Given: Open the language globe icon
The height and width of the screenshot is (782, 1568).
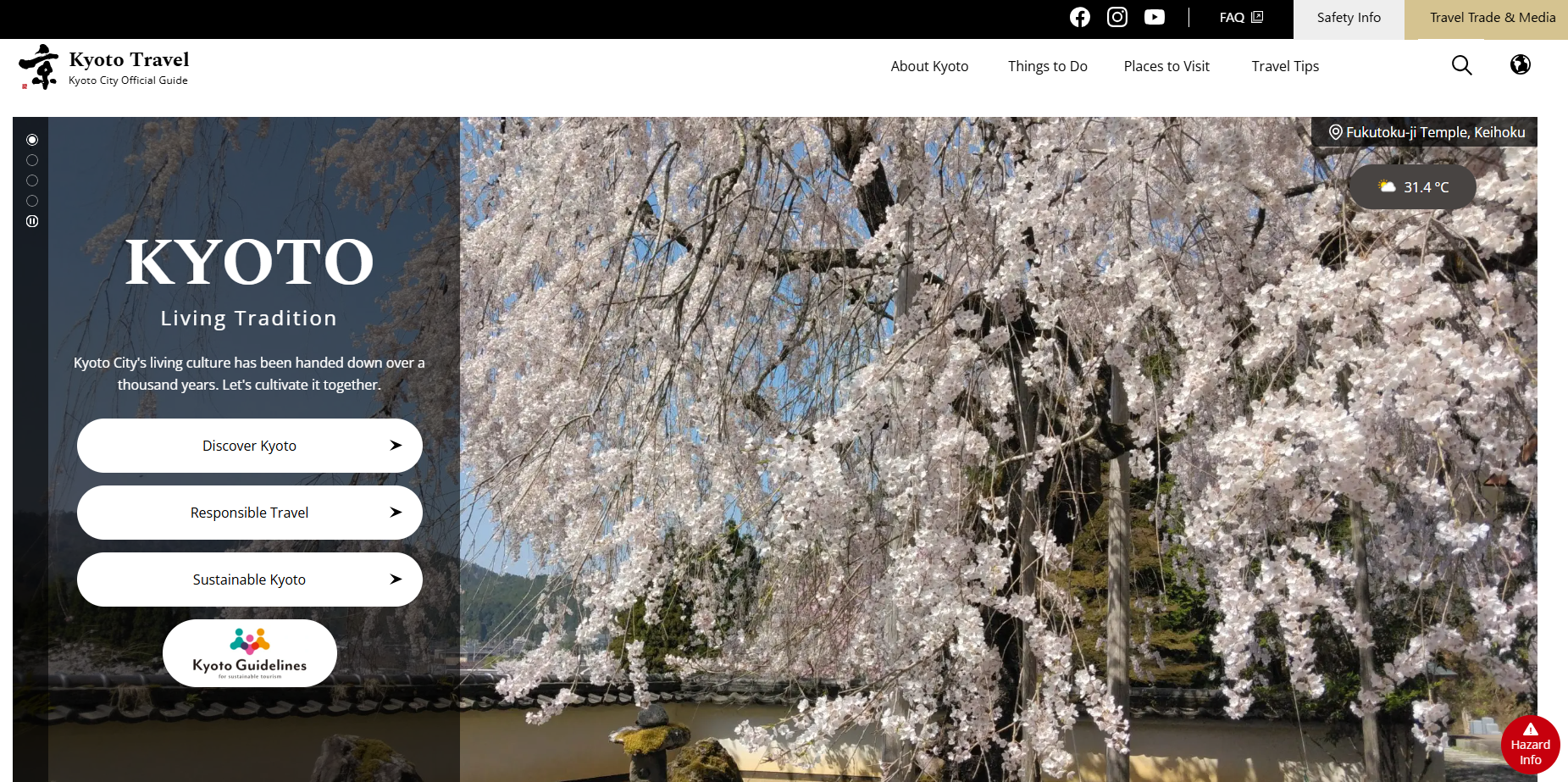Looking at the screenshot, I should [x=1520, y=64].
